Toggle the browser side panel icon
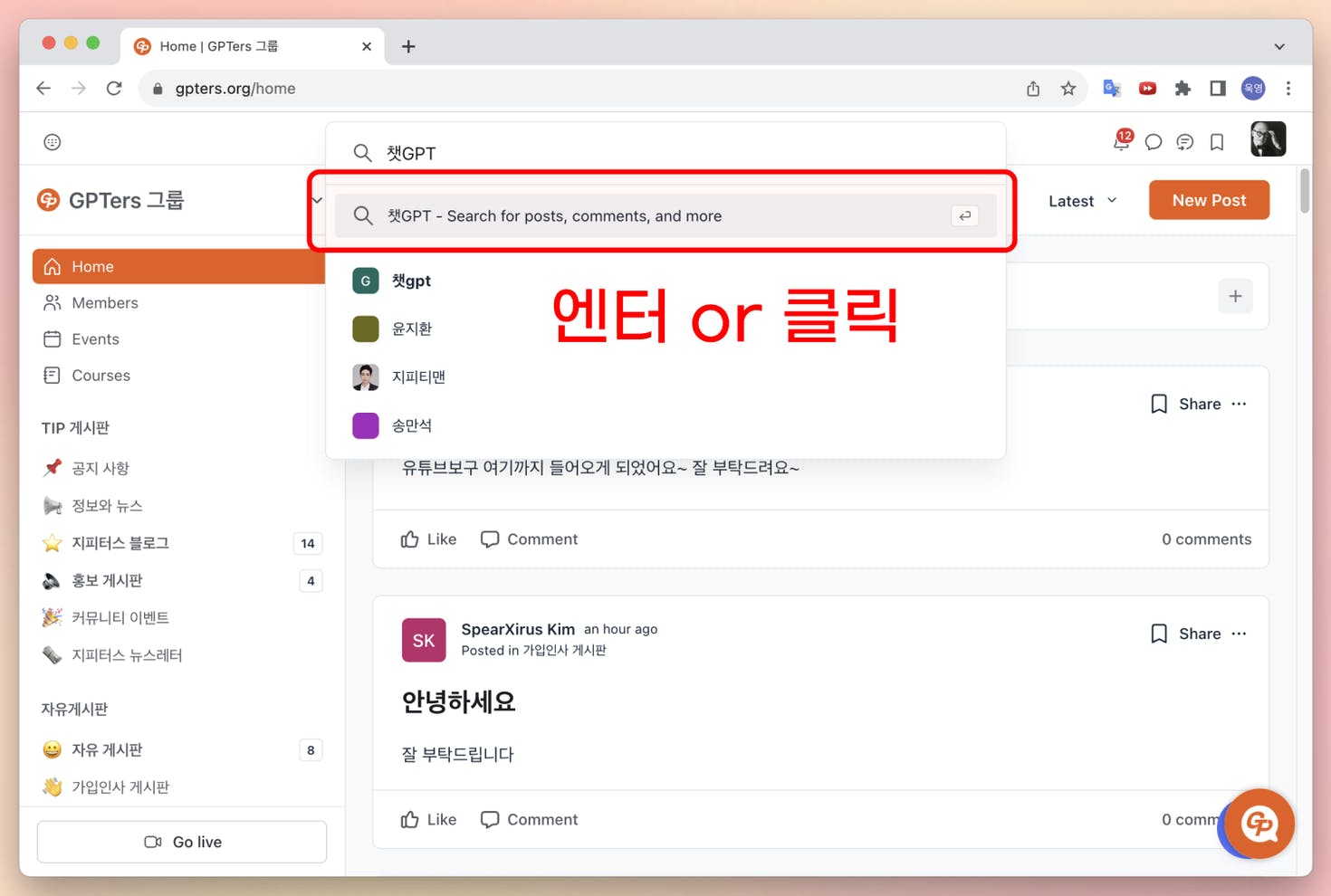1331x896 pixels. [1218, 88]
